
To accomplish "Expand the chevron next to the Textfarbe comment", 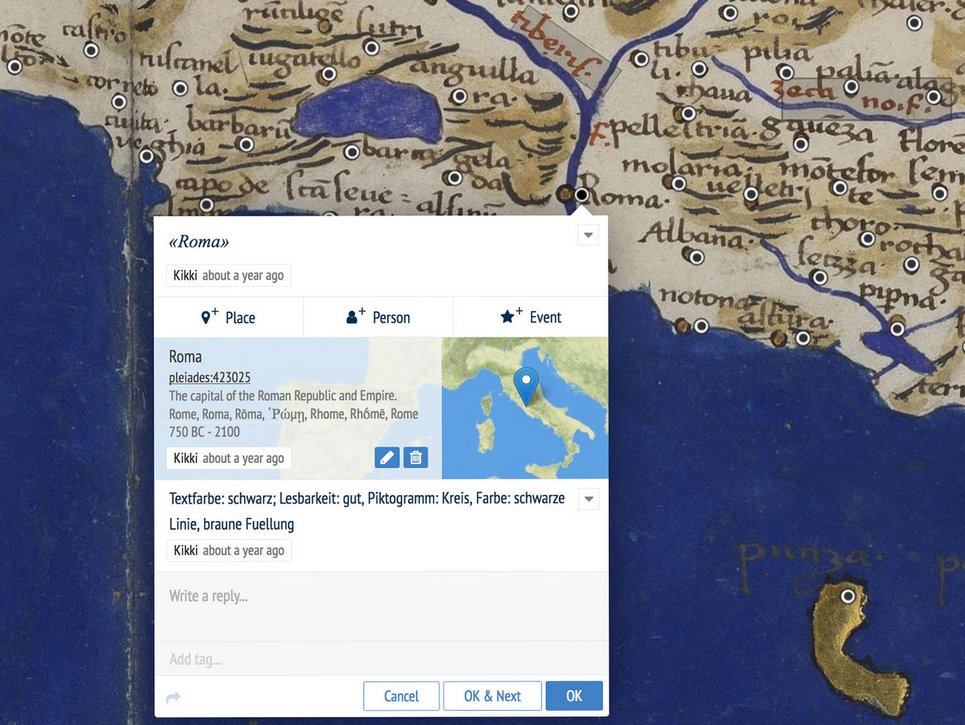I will click(x=588, y=498).
